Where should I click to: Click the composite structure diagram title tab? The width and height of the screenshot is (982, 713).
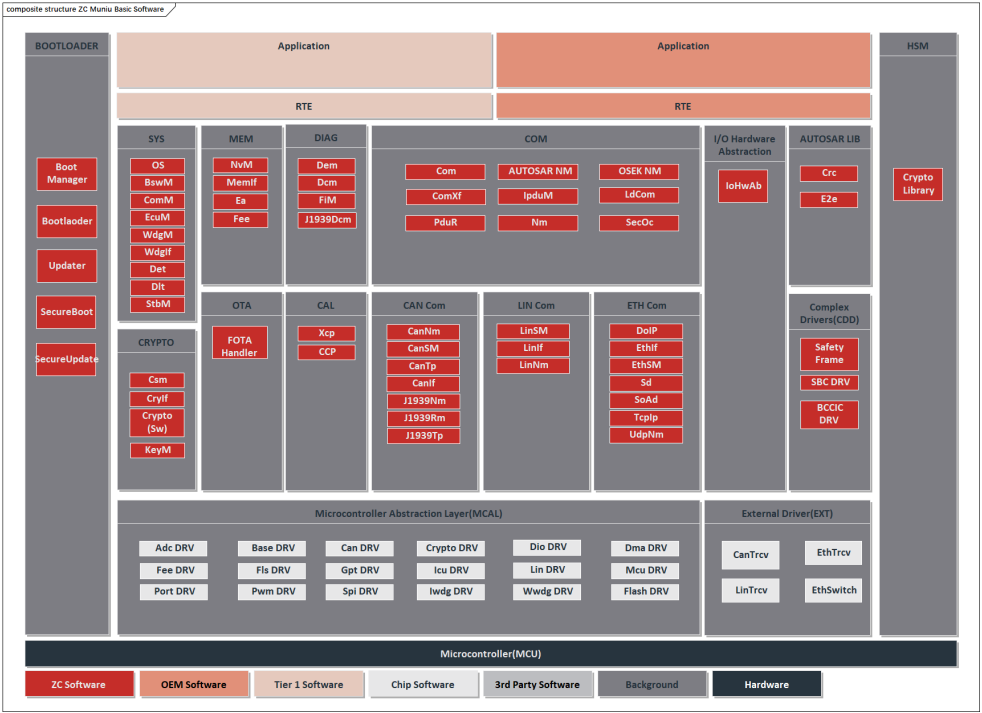(85, 8)
